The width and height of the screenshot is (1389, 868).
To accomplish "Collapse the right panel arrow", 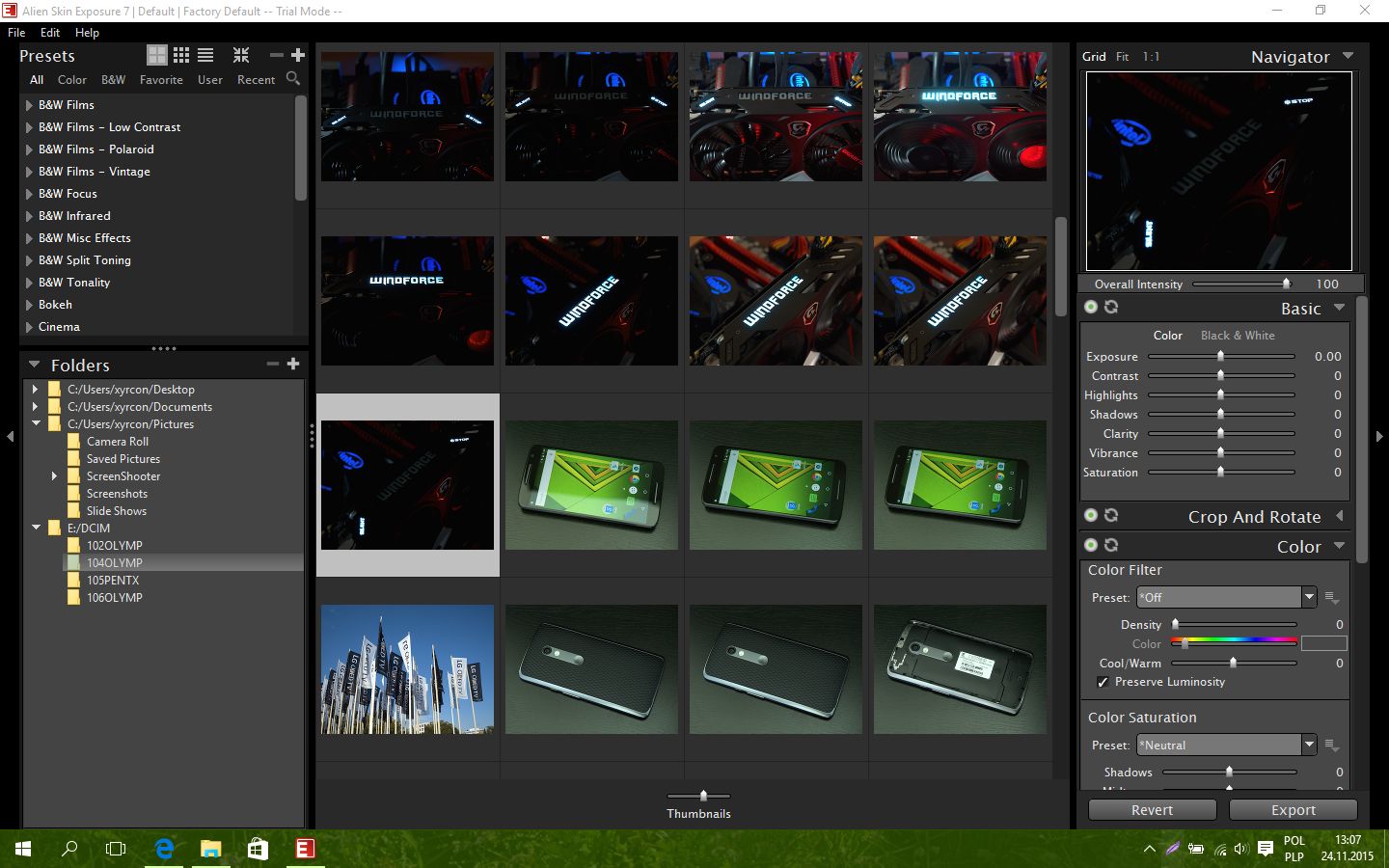I will click(1379, 436).
